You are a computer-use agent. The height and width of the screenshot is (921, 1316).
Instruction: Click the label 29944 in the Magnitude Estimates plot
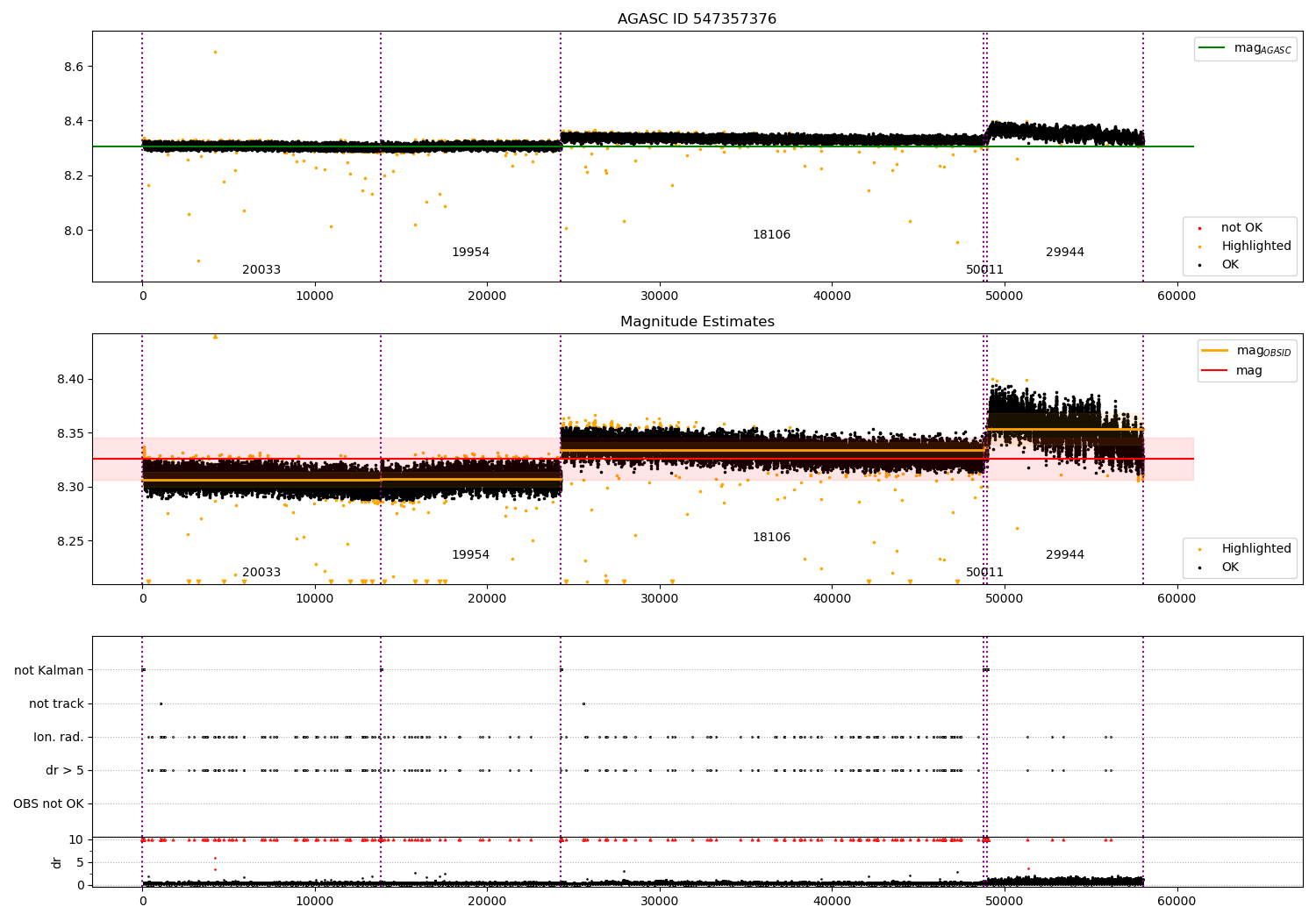click(x=1065, y=555)
